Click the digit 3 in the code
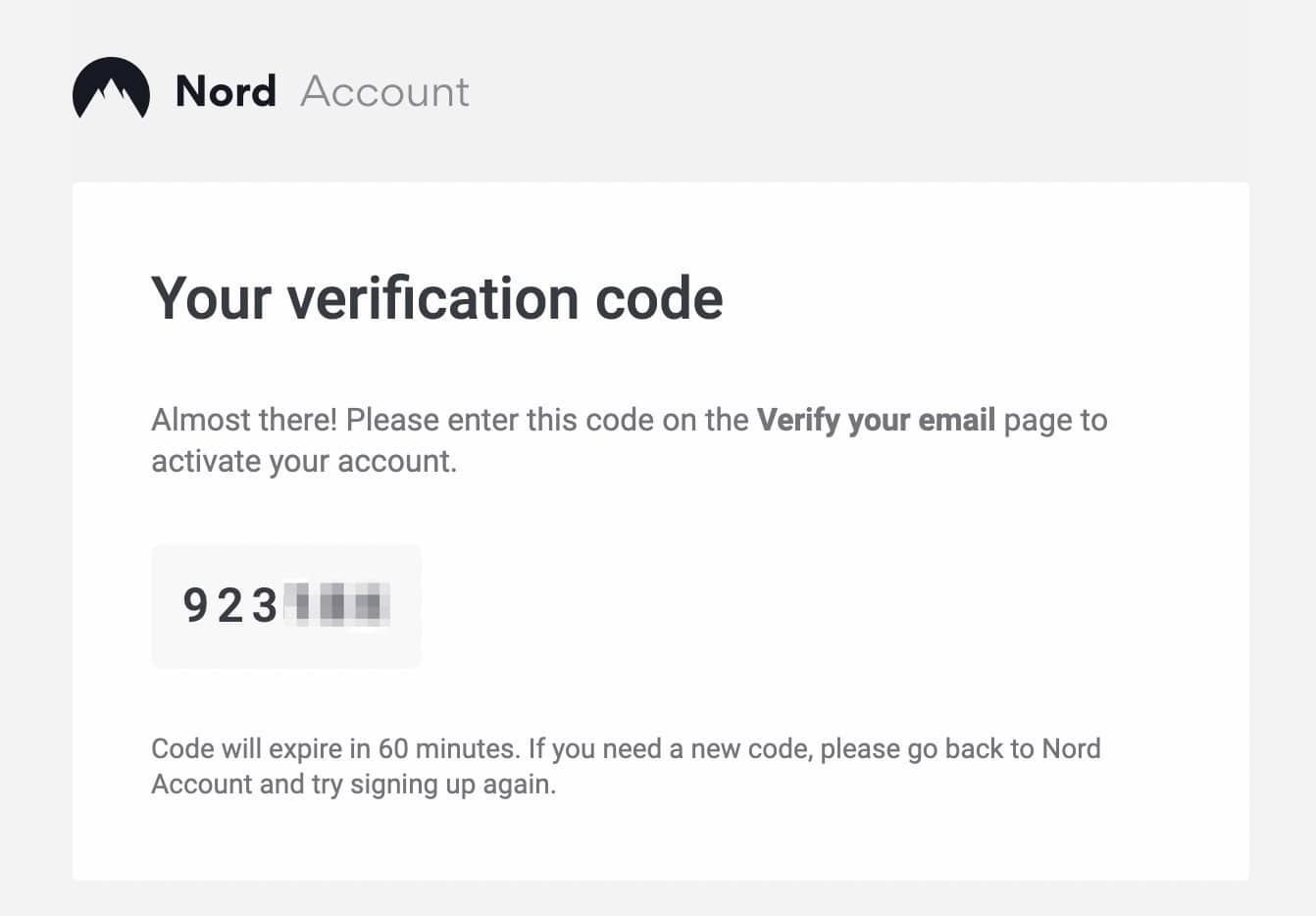The width and height of the screenshot is (1316, 916). click(x=264, y=605)
